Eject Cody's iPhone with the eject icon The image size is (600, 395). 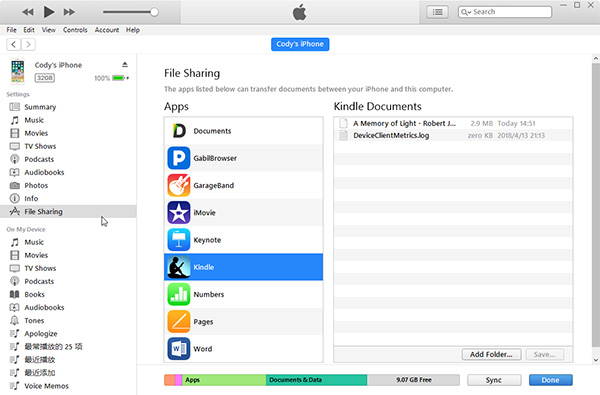tap(125, 64)
